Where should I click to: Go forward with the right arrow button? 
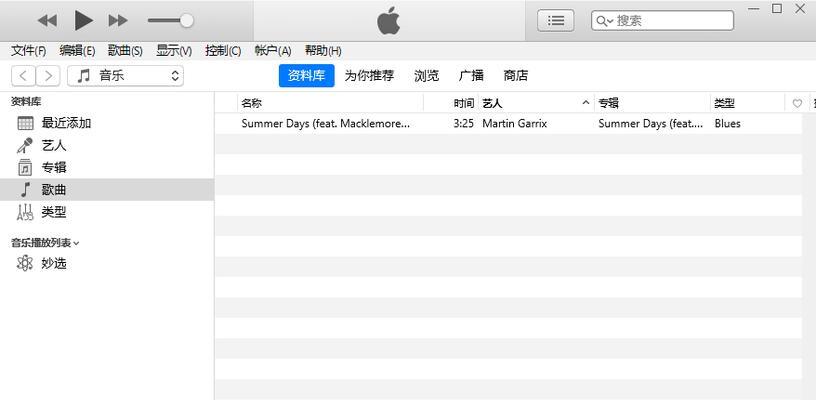click(x=48, y=76)
